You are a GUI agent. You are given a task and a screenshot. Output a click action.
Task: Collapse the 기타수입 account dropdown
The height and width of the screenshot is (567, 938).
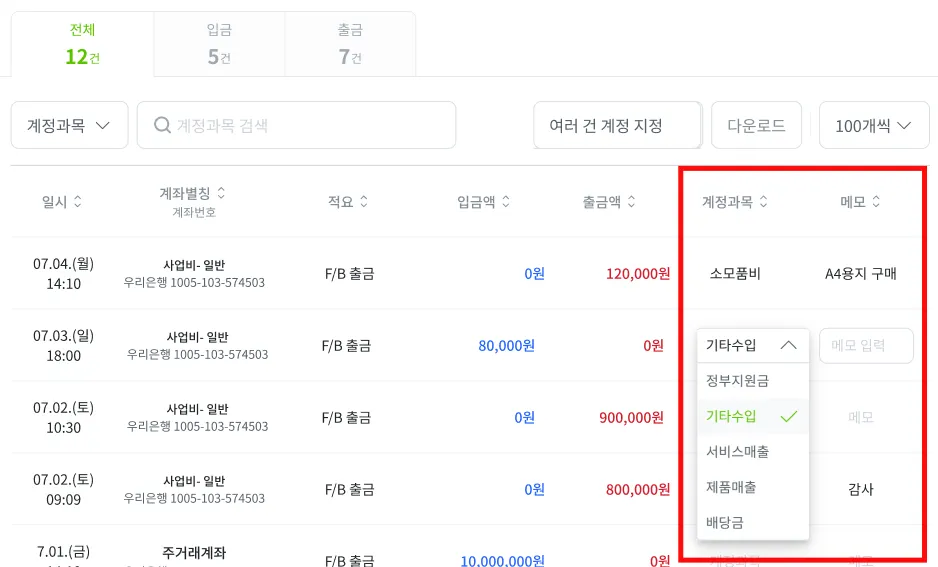(753, 345)
